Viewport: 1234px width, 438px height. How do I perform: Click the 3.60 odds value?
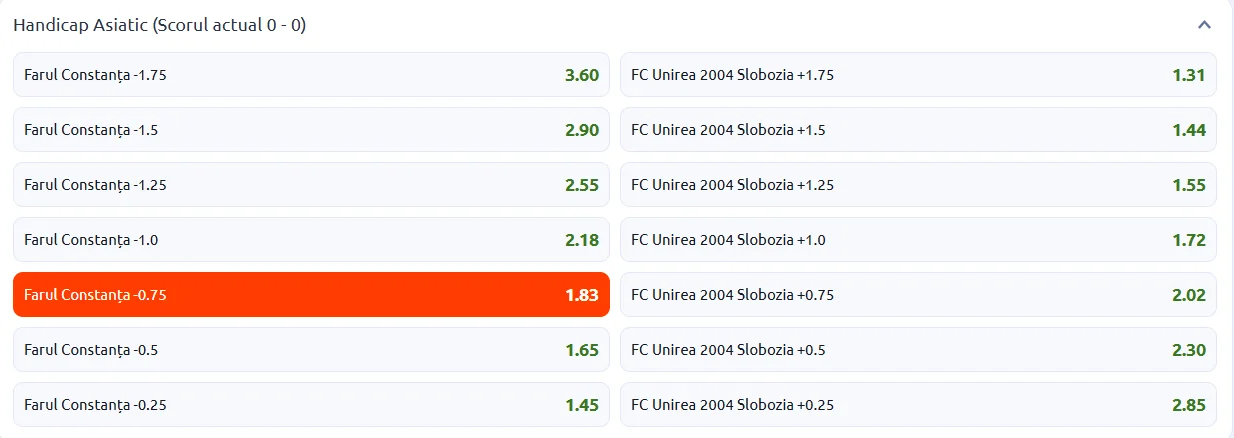[x=581, y=75]
